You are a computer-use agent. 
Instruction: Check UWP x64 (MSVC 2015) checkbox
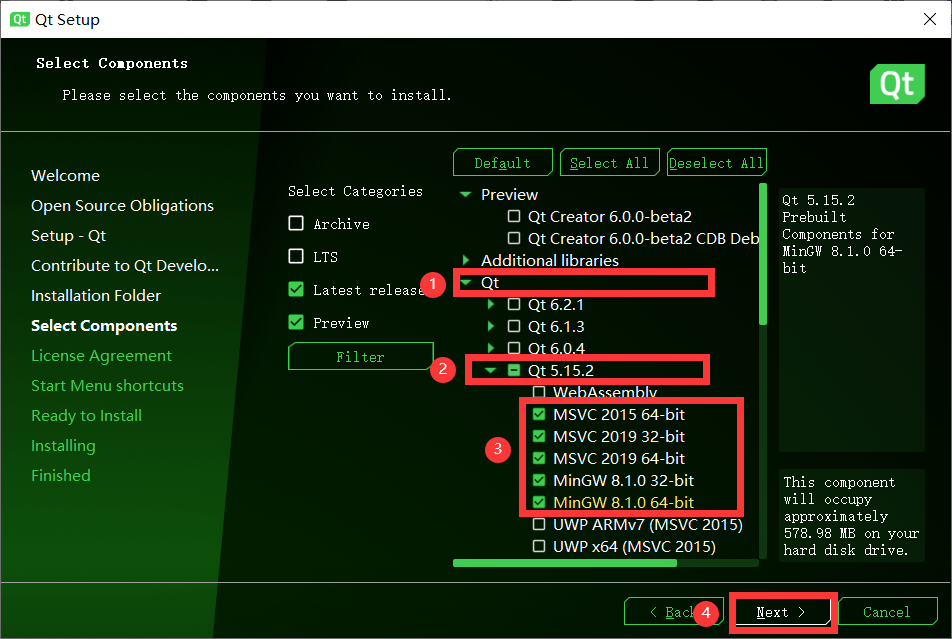click(x=539, y=546)
